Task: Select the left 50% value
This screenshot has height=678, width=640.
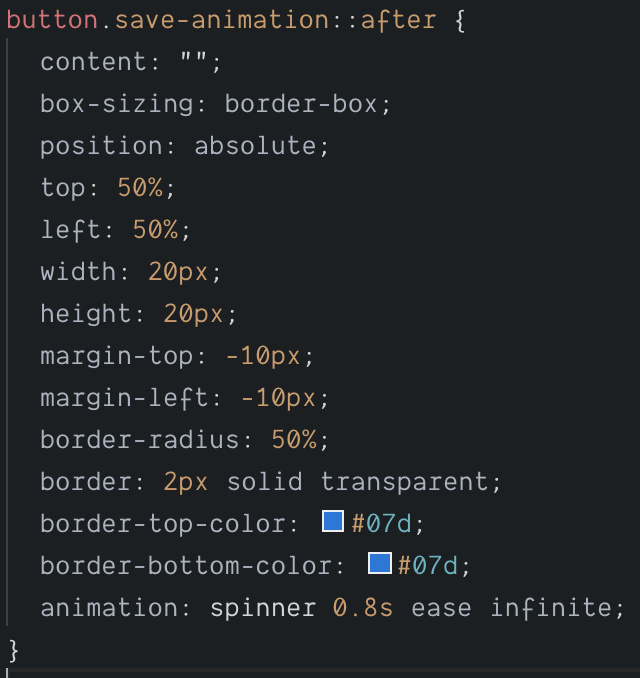Action: pos(155,230)
